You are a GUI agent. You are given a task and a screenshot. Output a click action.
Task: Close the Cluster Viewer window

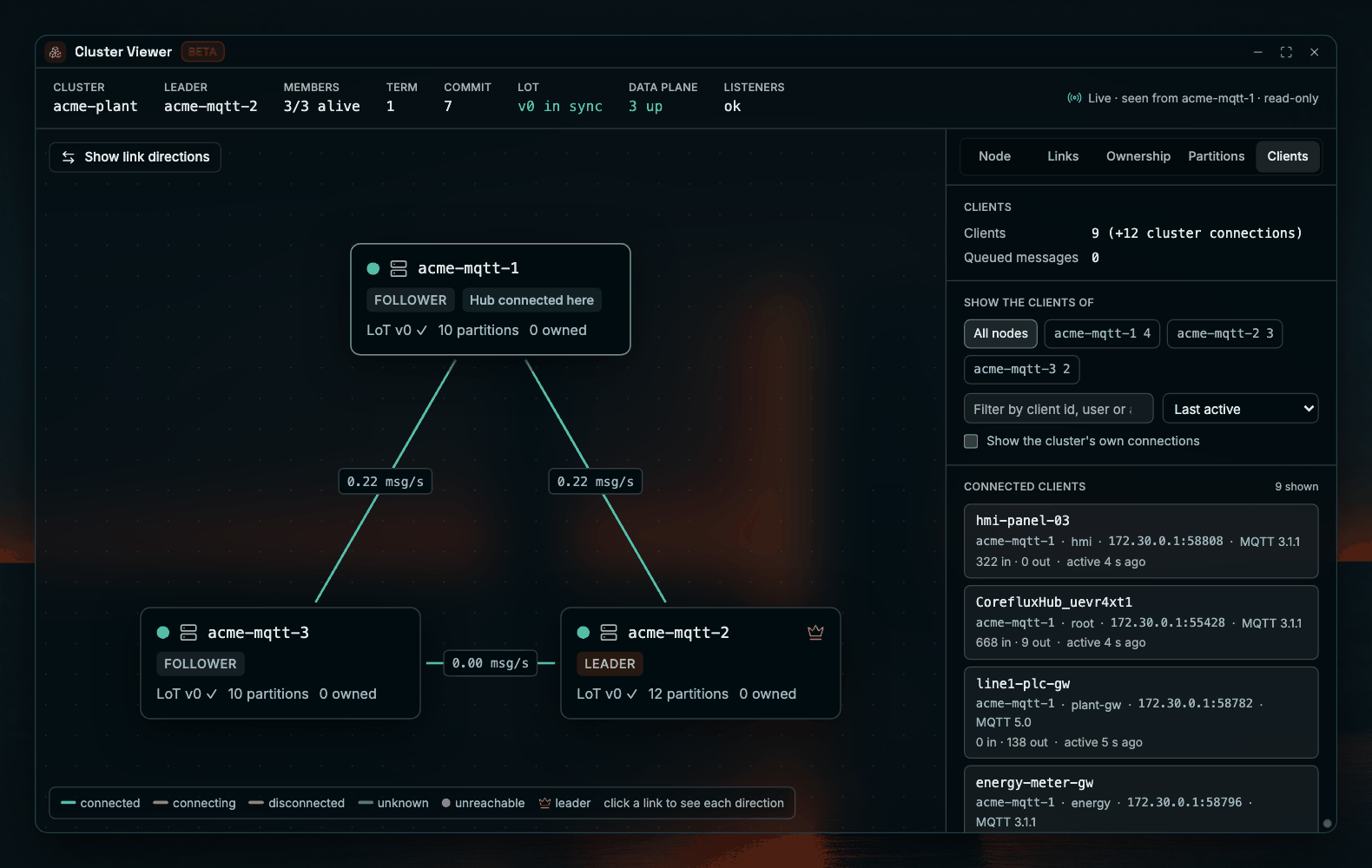tap(1315, 52)
